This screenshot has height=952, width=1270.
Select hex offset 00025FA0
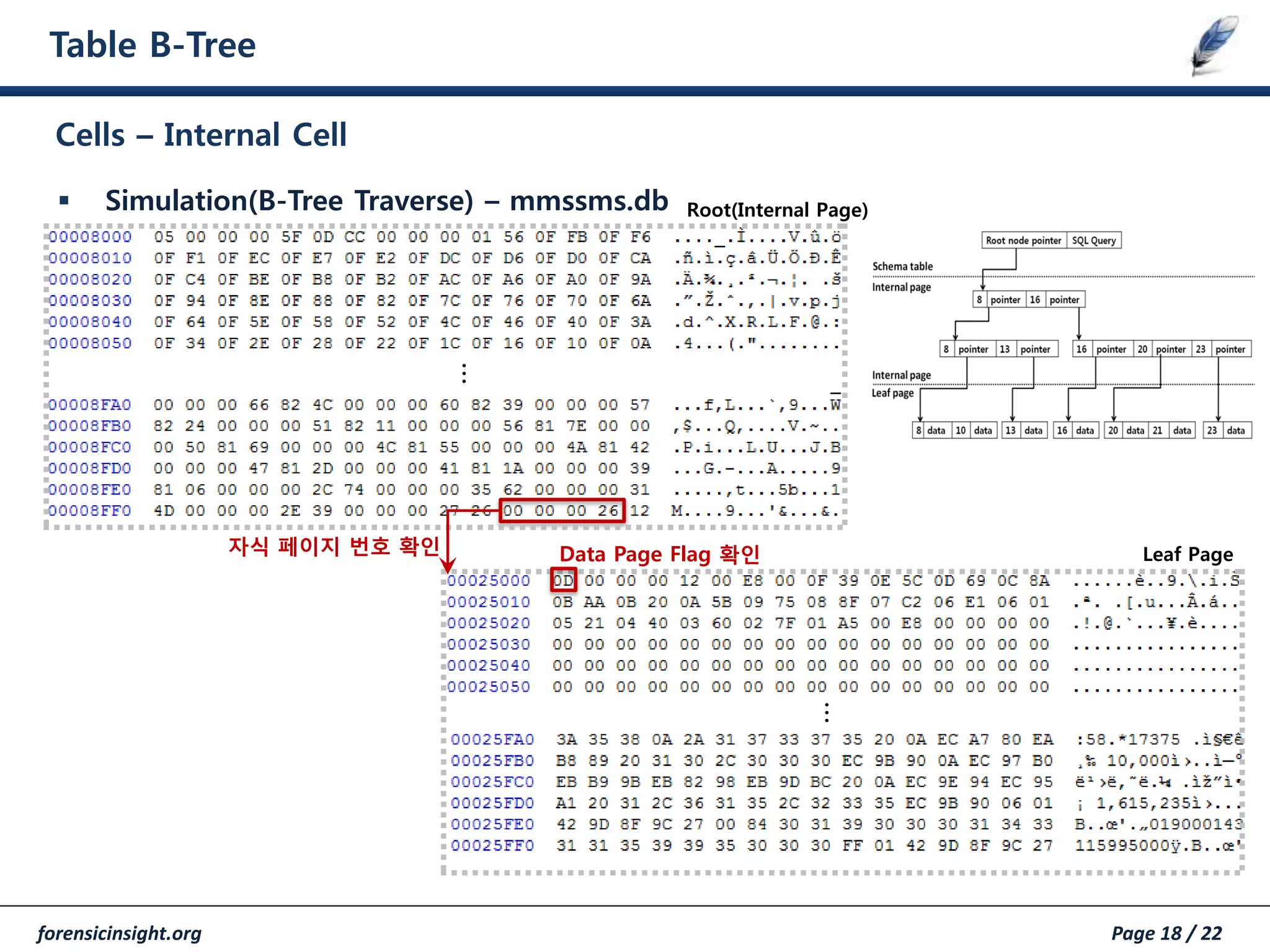point(492,739)
